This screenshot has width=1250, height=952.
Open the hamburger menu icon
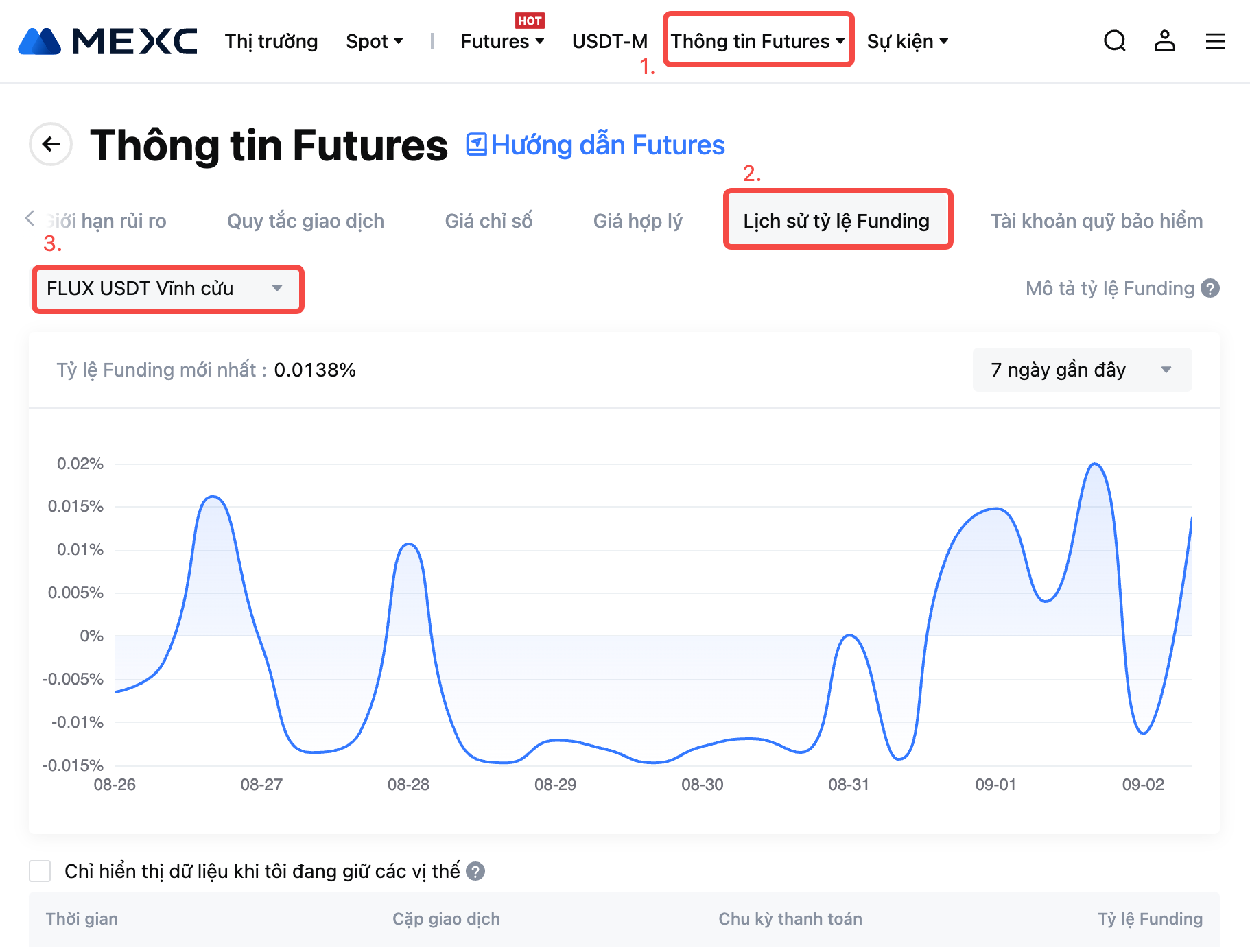tap(1215, 41)
